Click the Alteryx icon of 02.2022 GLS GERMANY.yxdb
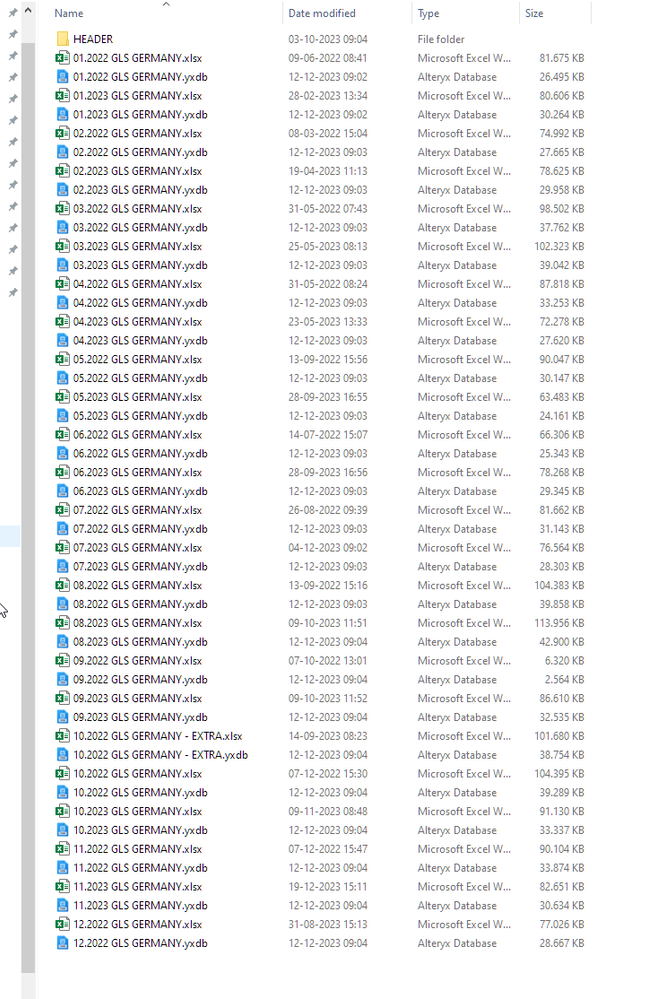 pos(62,152)
